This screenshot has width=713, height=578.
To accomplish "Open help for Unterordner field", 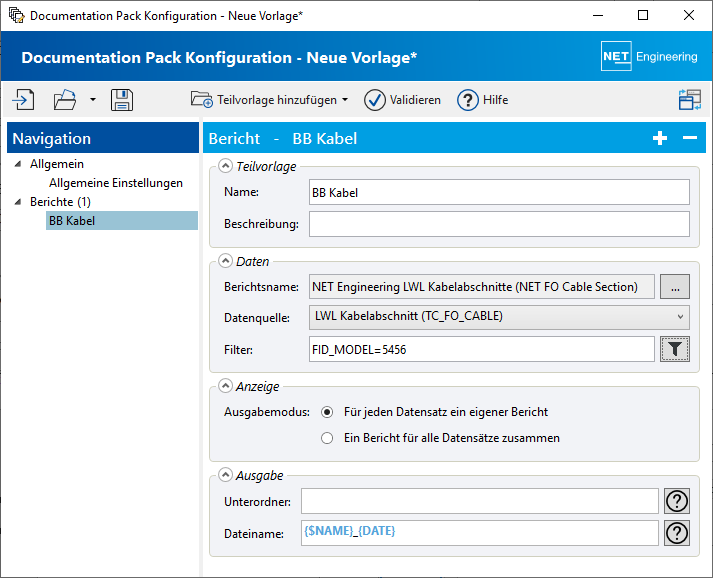I will [677, 501].
